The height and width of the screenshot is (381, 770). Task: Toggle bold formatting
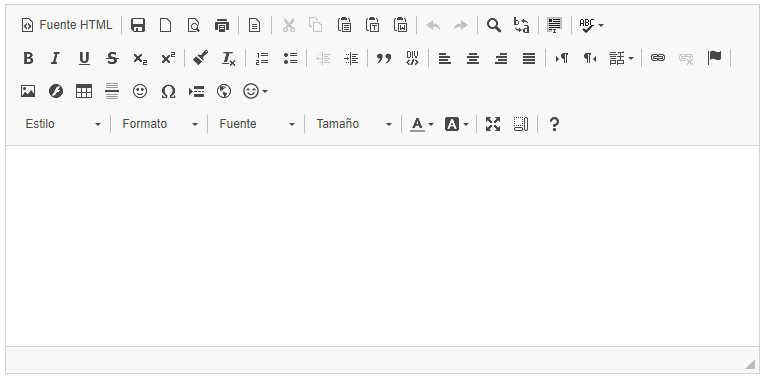(28, 58)
